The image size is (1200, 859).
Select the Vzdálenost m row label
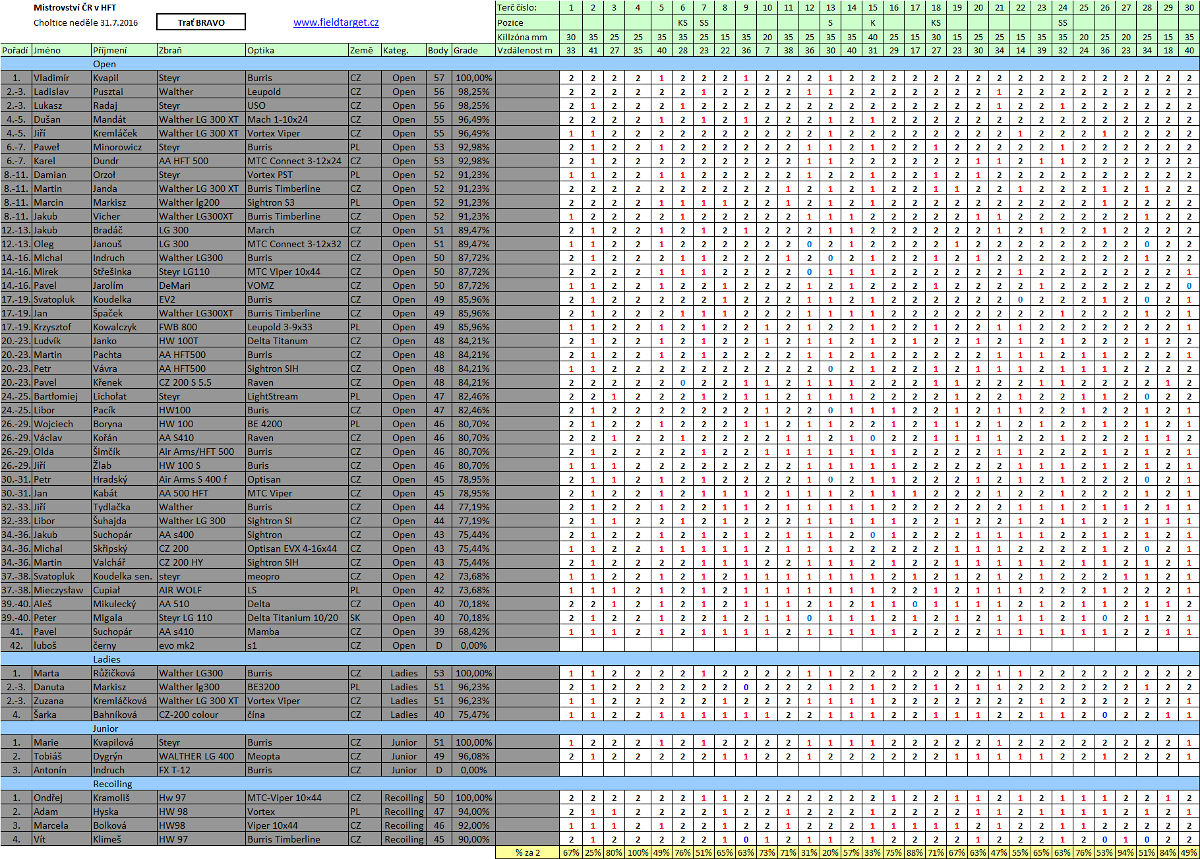(x=526, y=49)
